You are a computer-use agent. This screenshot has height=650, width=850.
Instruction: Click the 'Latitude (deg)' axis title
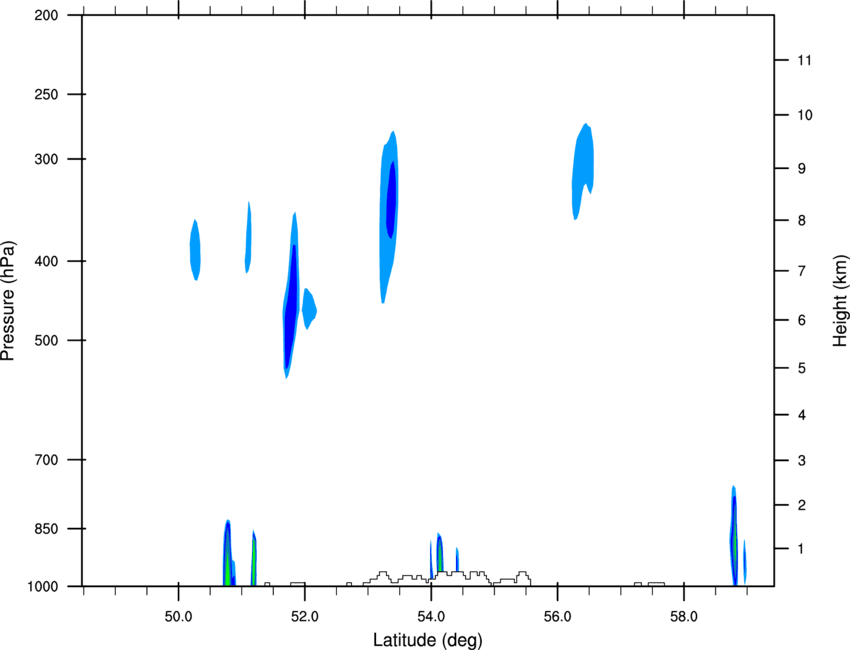[428, 640]
